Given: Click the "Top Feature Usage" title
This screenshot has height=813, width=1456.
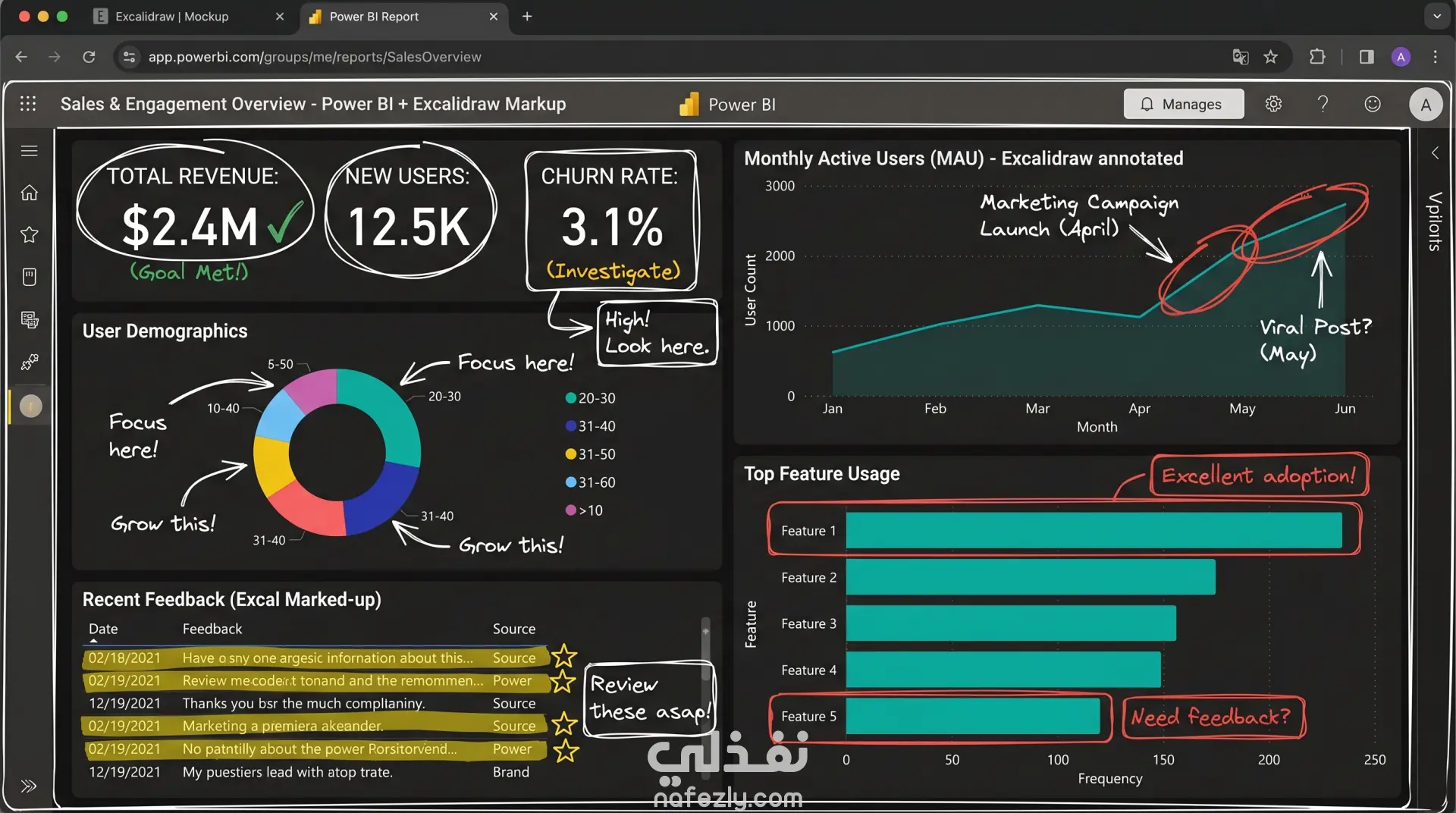Looking at the screenshot, I should 822,474.
